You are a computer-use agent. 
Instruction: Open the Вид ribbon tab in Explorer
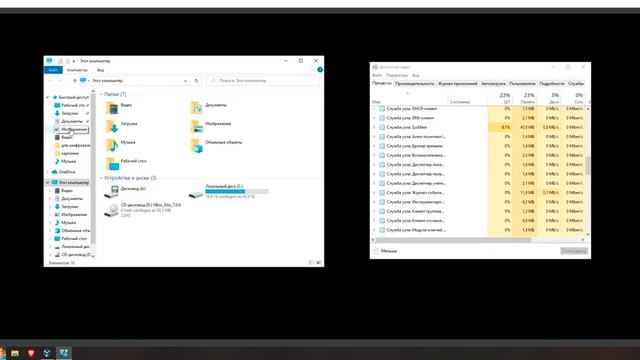(100, 70)
